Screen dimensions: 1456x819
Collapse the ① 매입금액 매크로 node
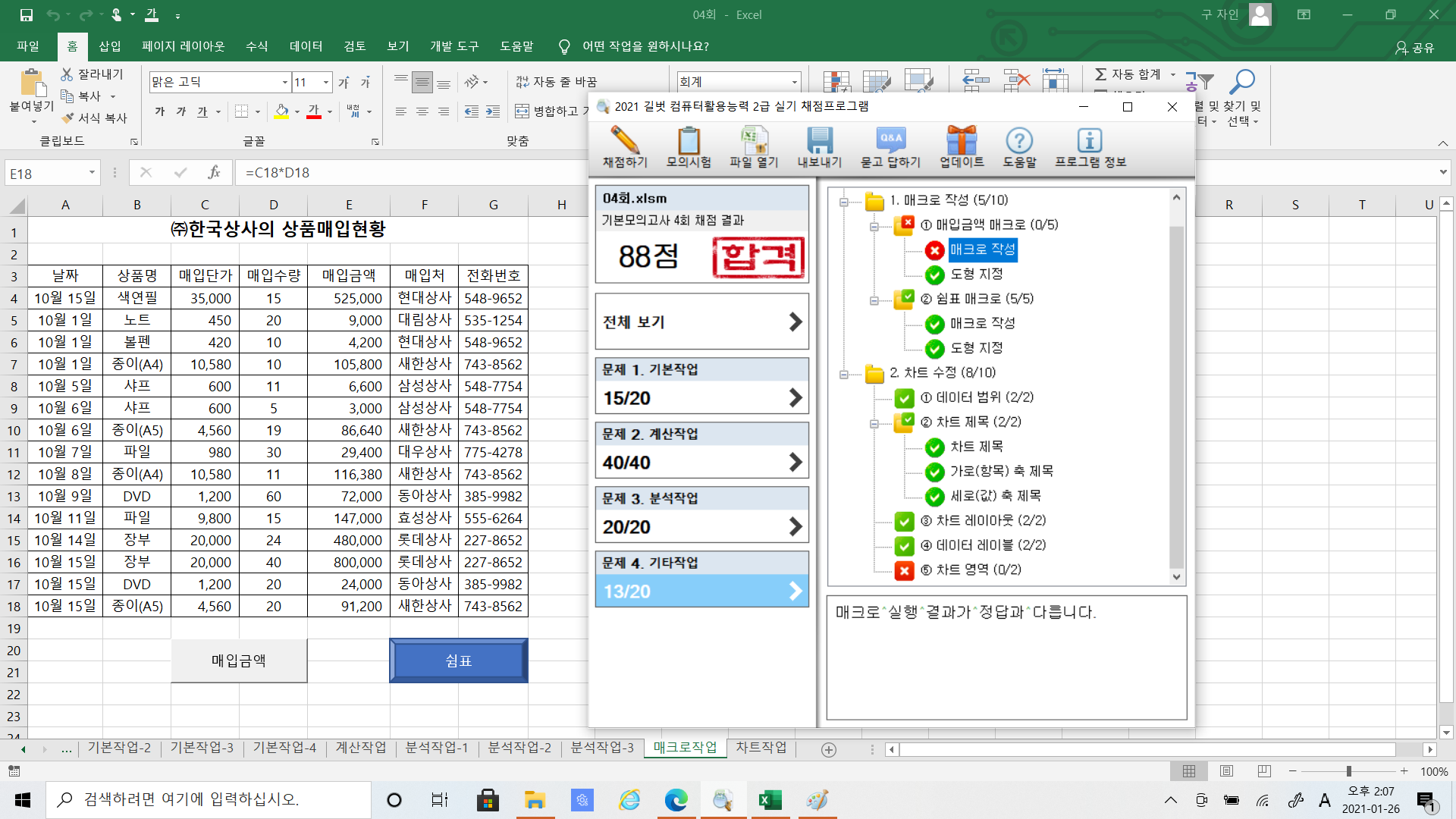874,226
